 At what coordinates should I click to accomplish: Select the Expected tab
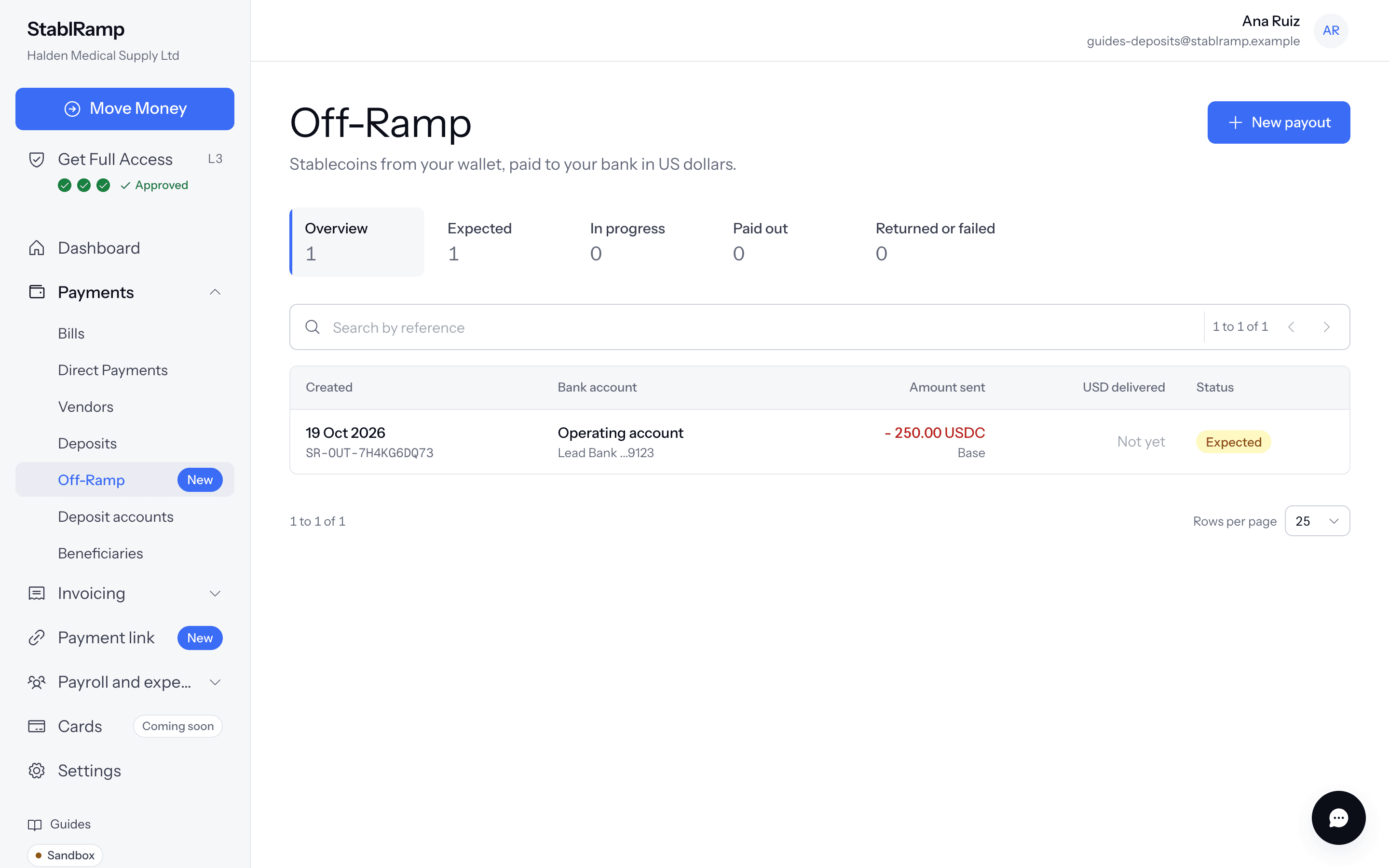click(x=499, y=242)
